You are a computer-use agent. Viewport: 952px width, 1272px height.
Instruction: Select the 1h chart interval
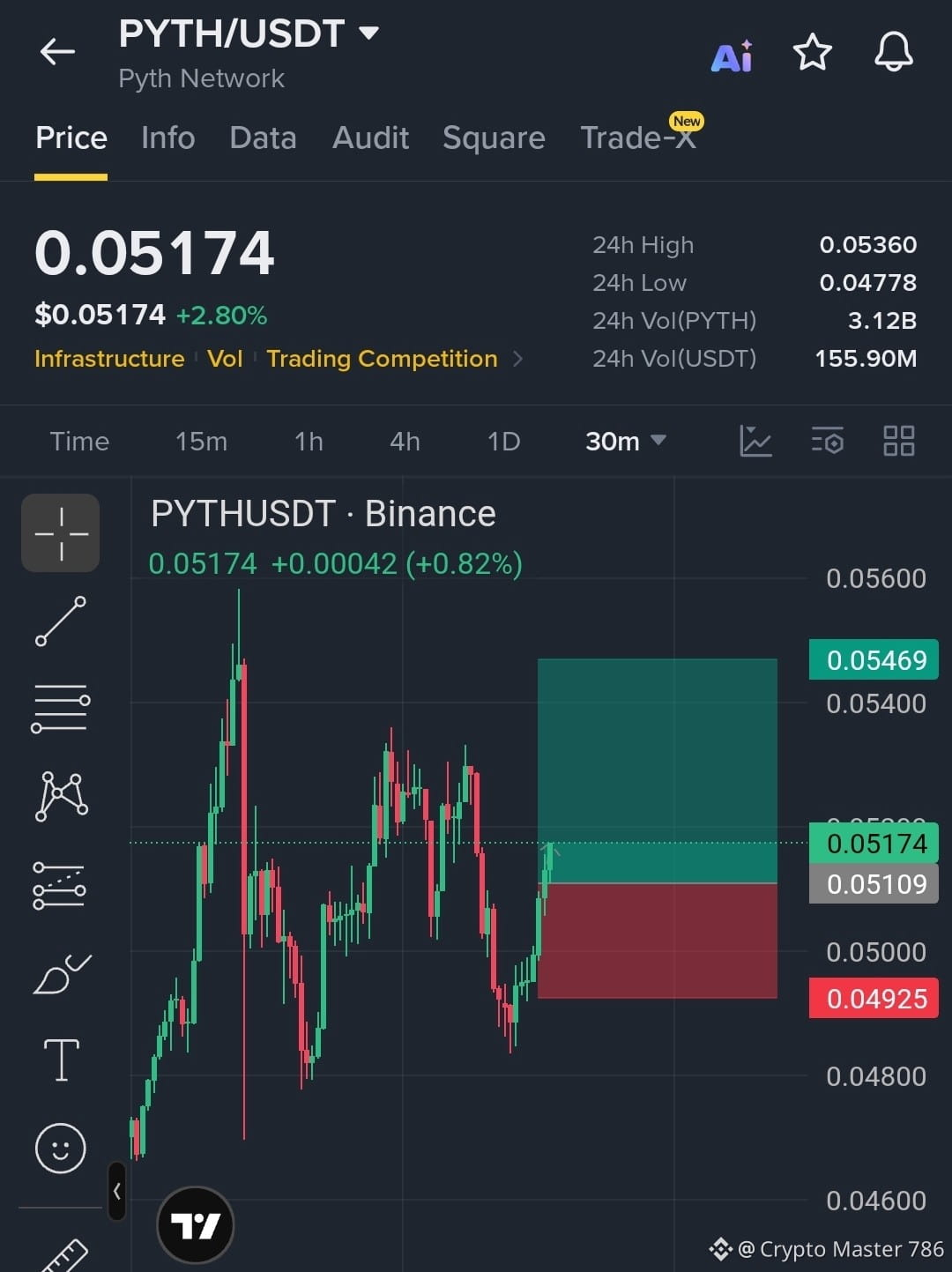(309, 441)
